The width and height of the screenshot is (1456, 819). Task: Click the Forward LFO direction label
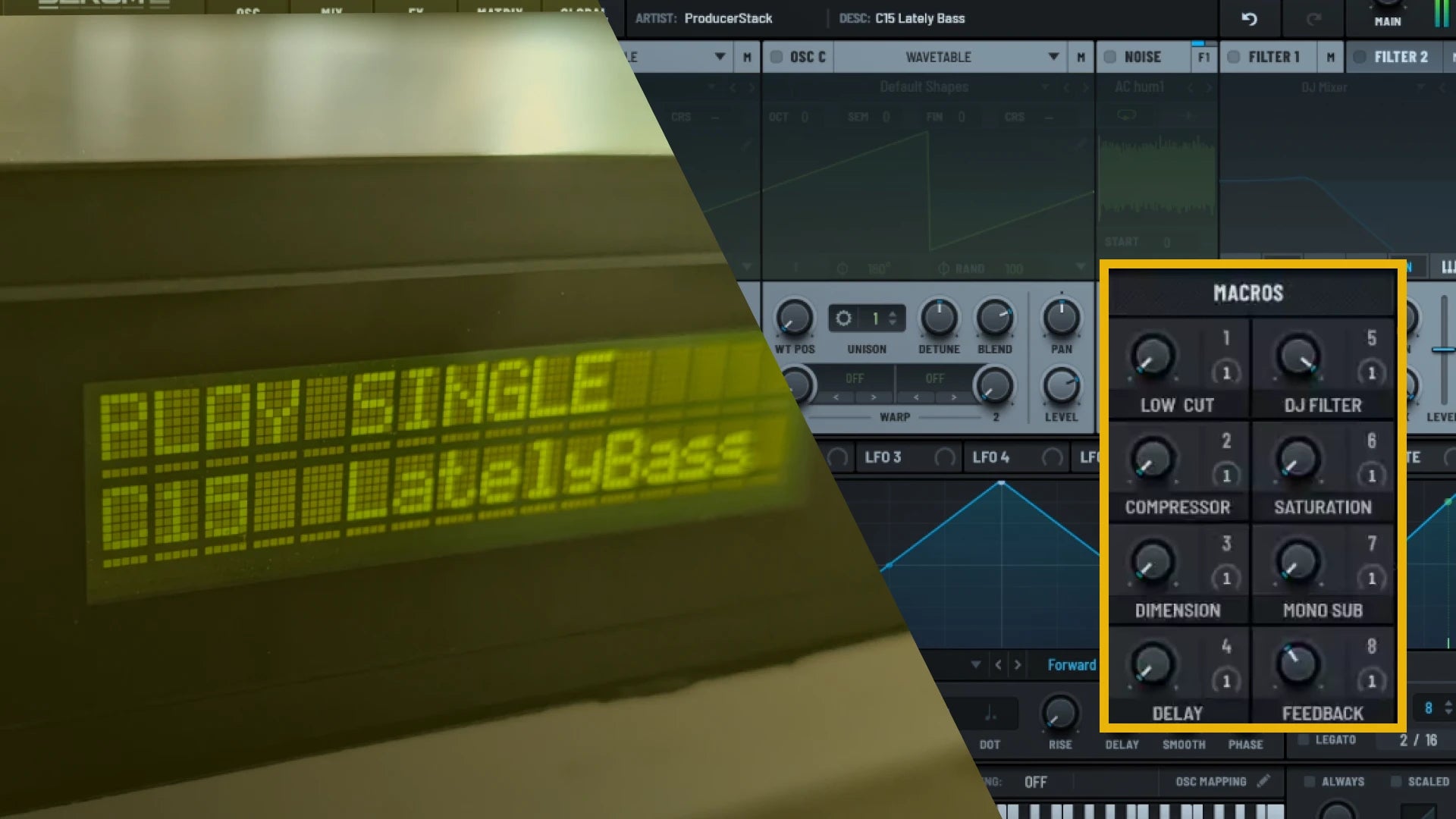click(x=1072, y=665)
